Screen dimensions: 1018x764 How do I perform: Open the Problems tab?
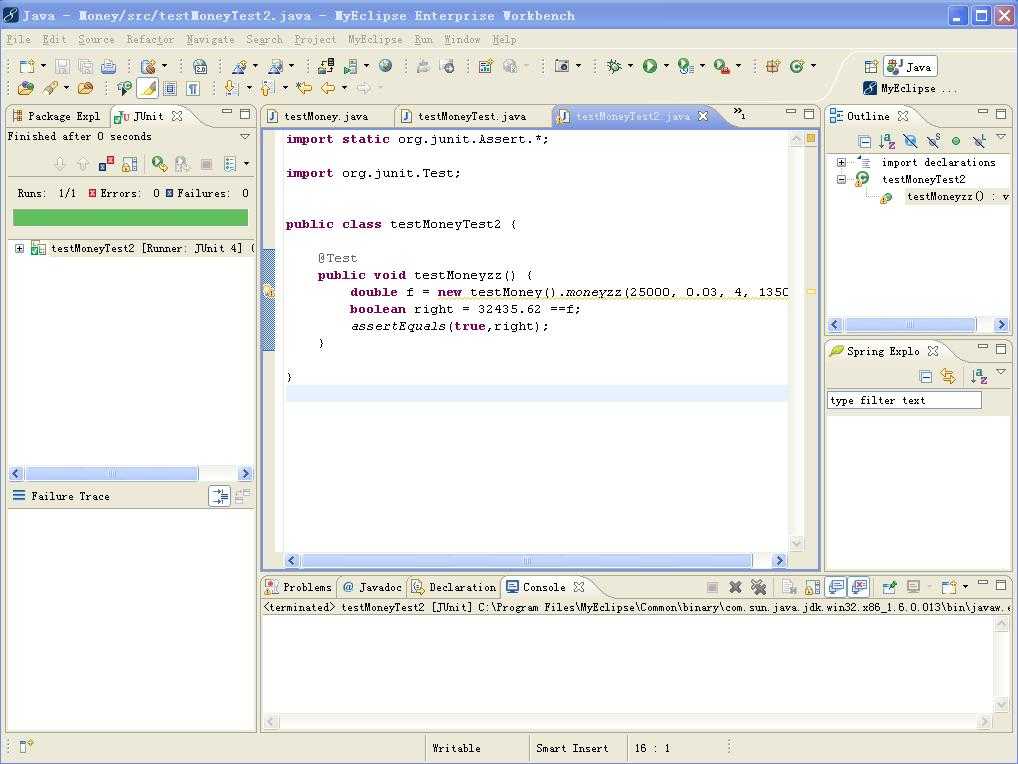[299, 587]
